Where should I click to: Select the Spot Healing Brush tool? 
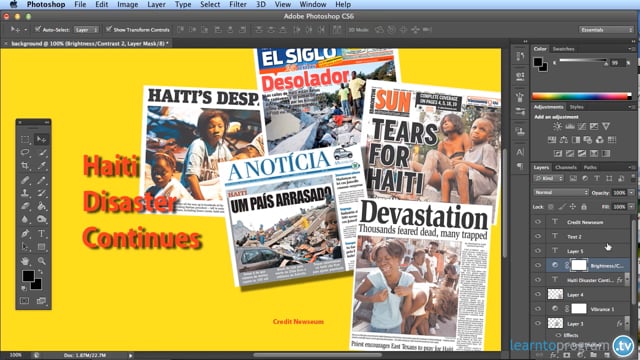point(25,180)
